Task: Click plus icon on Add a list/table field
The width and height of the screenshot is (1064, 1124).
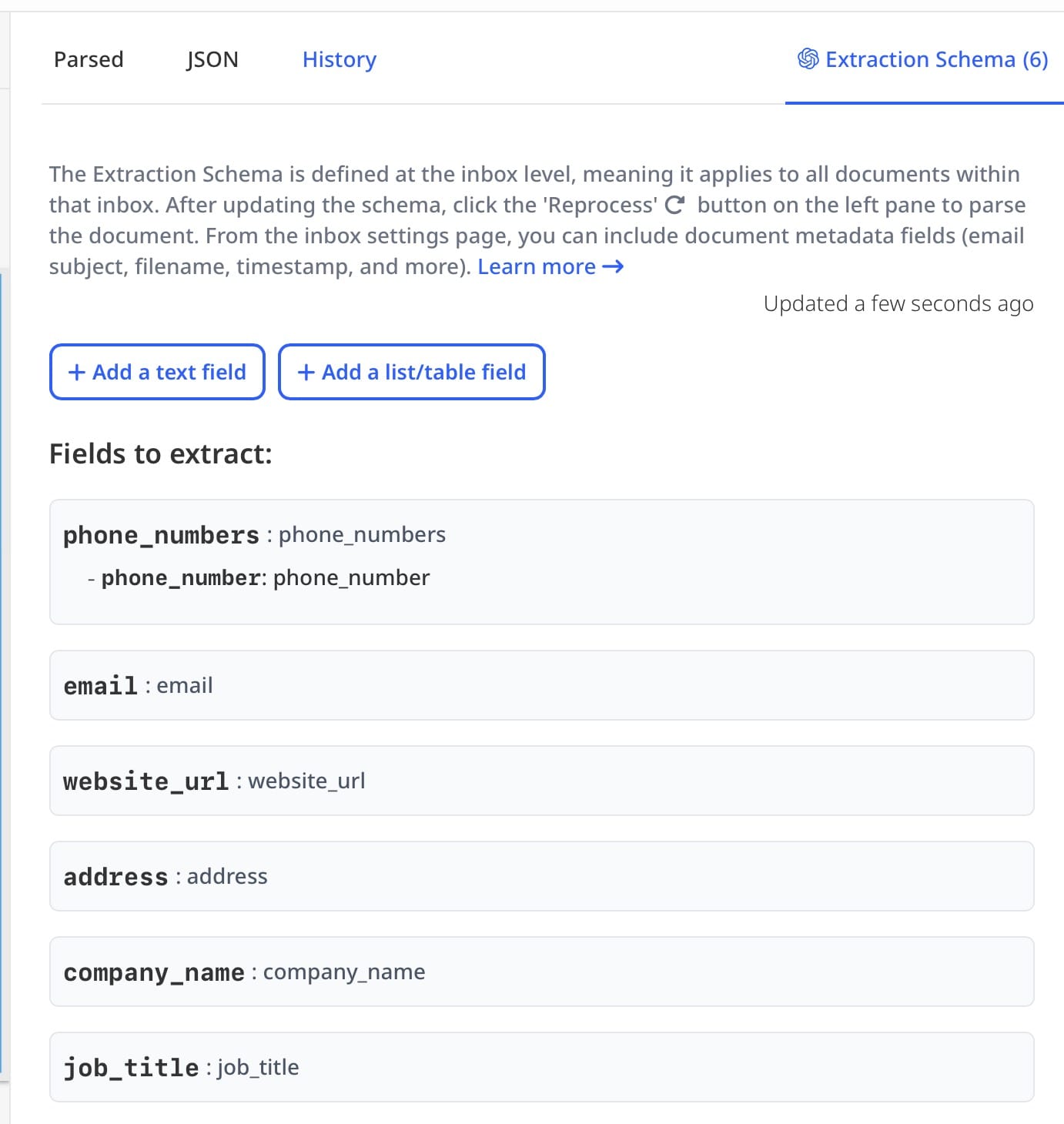Action: coord(306,373)
